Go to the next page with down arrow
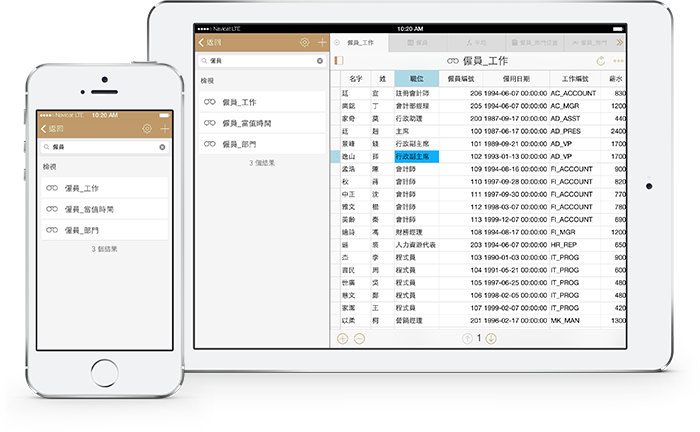Viewport: 700px width, 432px height. 491,339
